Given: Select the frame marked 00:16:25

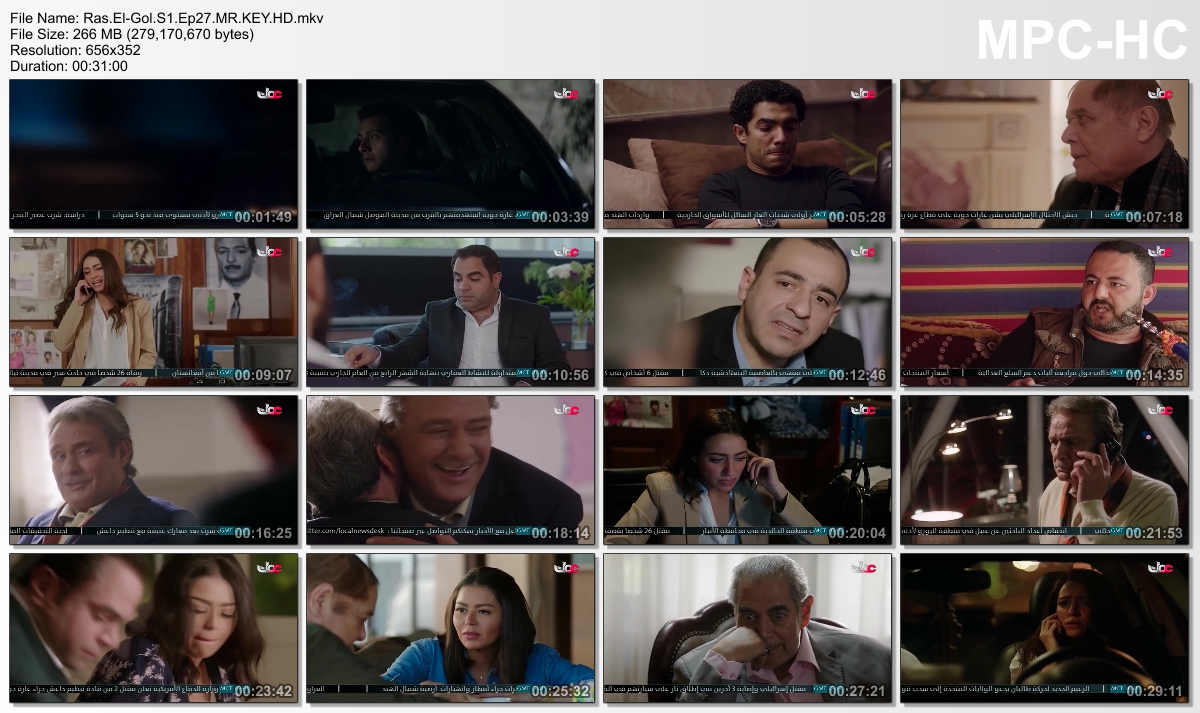Looking at the screenshot, I should coord(154,470).
